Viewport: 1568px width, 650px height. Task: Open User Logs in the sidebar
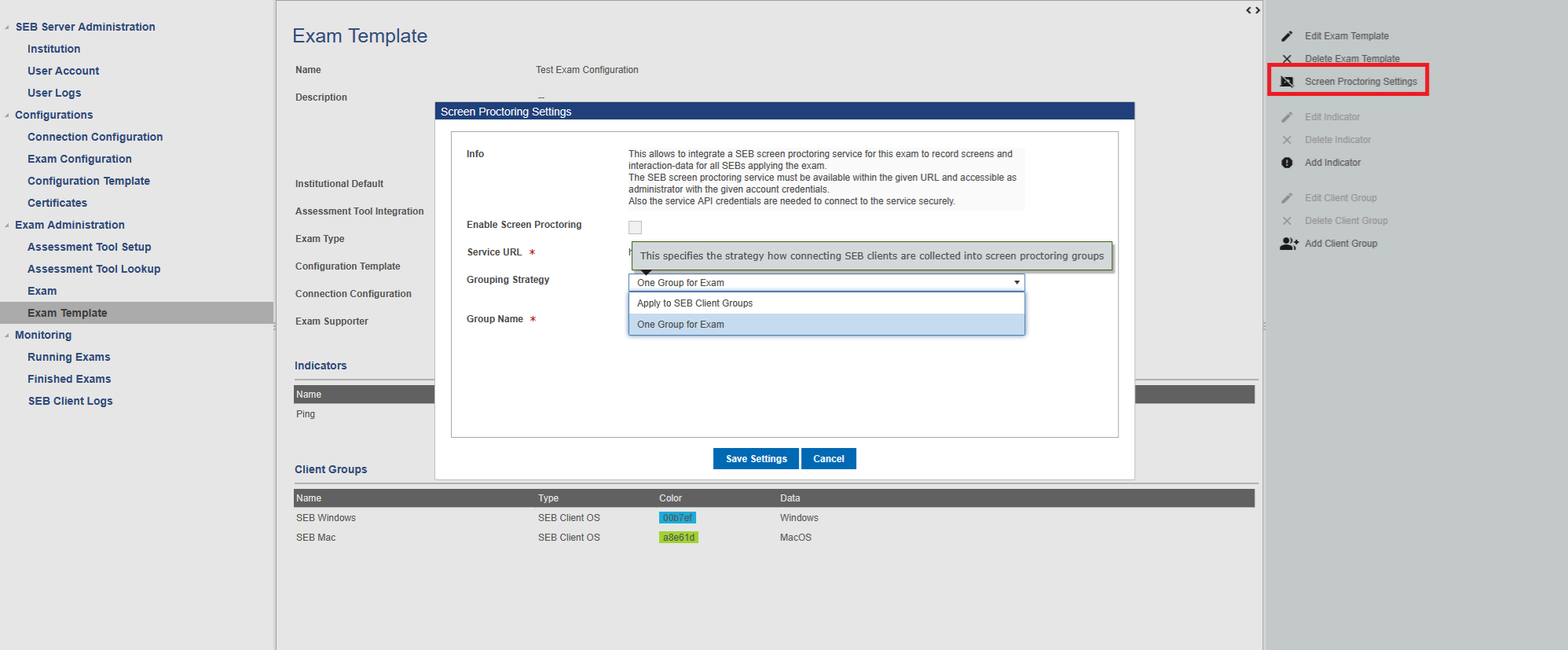point(54,93)
